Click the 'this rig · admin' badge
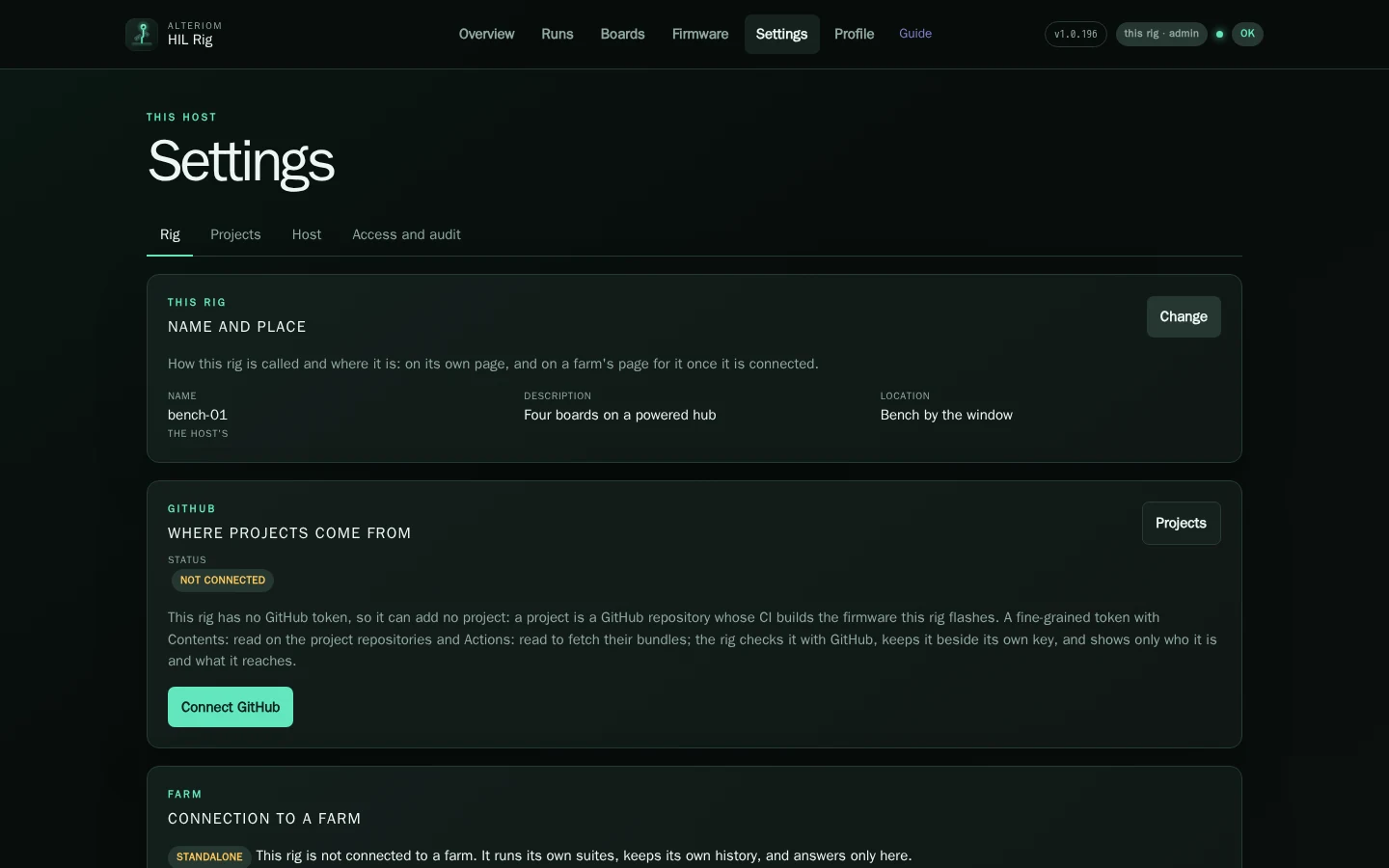Image resolution: width=1389 pixels, height=868 pixels. click(x=1161, y=34)
